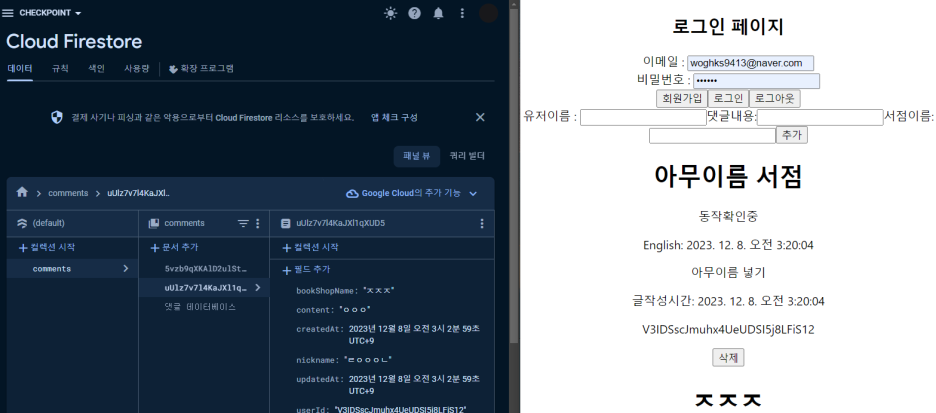The width and height of the screenshot is (936, 413).
Task: Toggle the light/dark theme sun icon
Action: (390, 13)
